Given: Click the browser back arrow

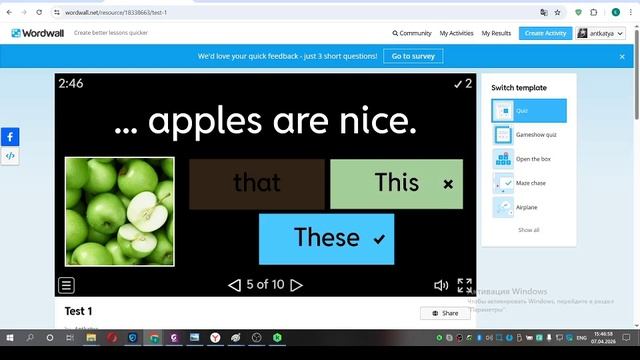Looking at the screenshot, I should click(x=9, y=13).
